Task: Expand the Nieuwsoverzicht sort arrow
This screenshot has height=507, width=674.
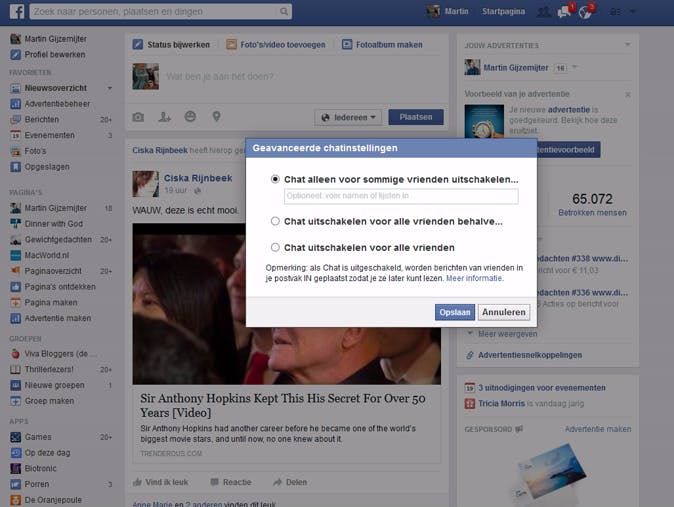Action: click(110, 88)
